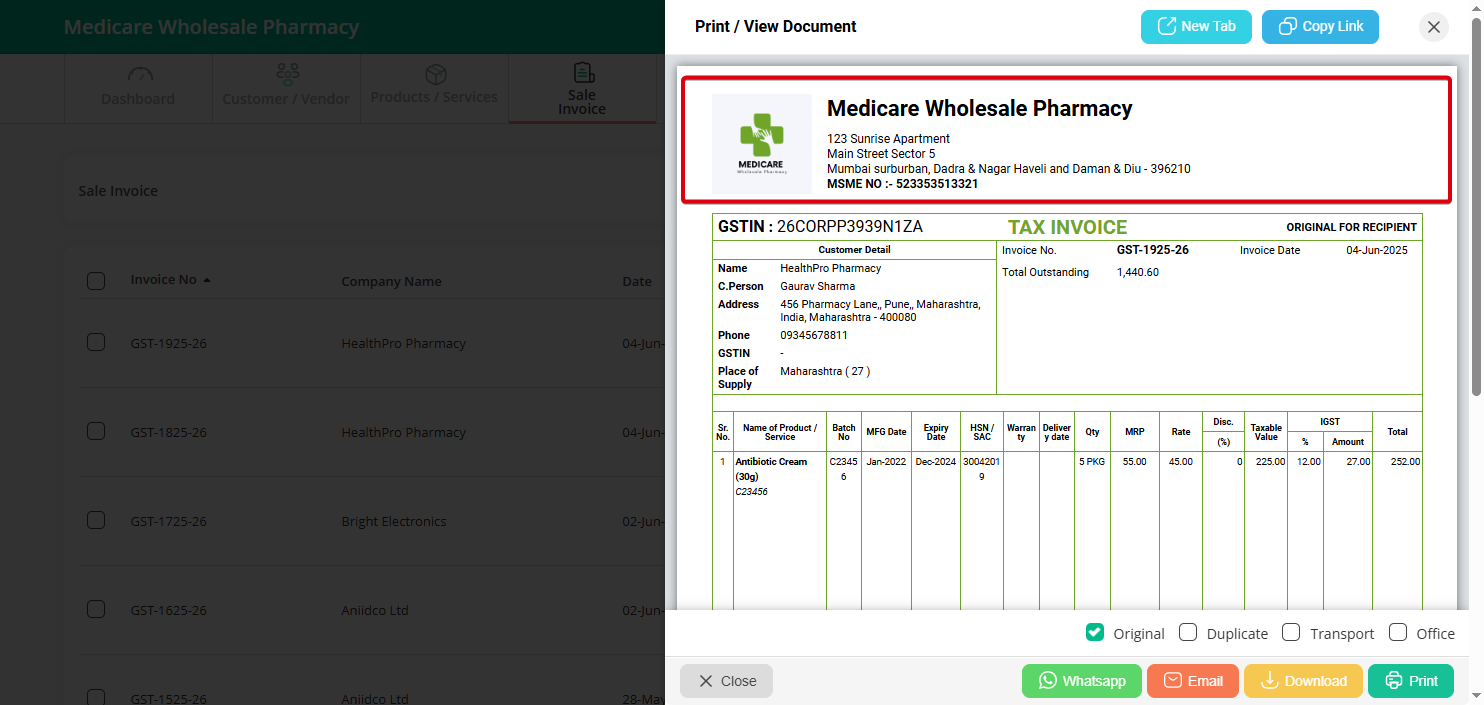The height and width of the screenshot is (705, 1484).
Task: Click invoice number GST-1925-26 in the list
Action: coord(168,343)
